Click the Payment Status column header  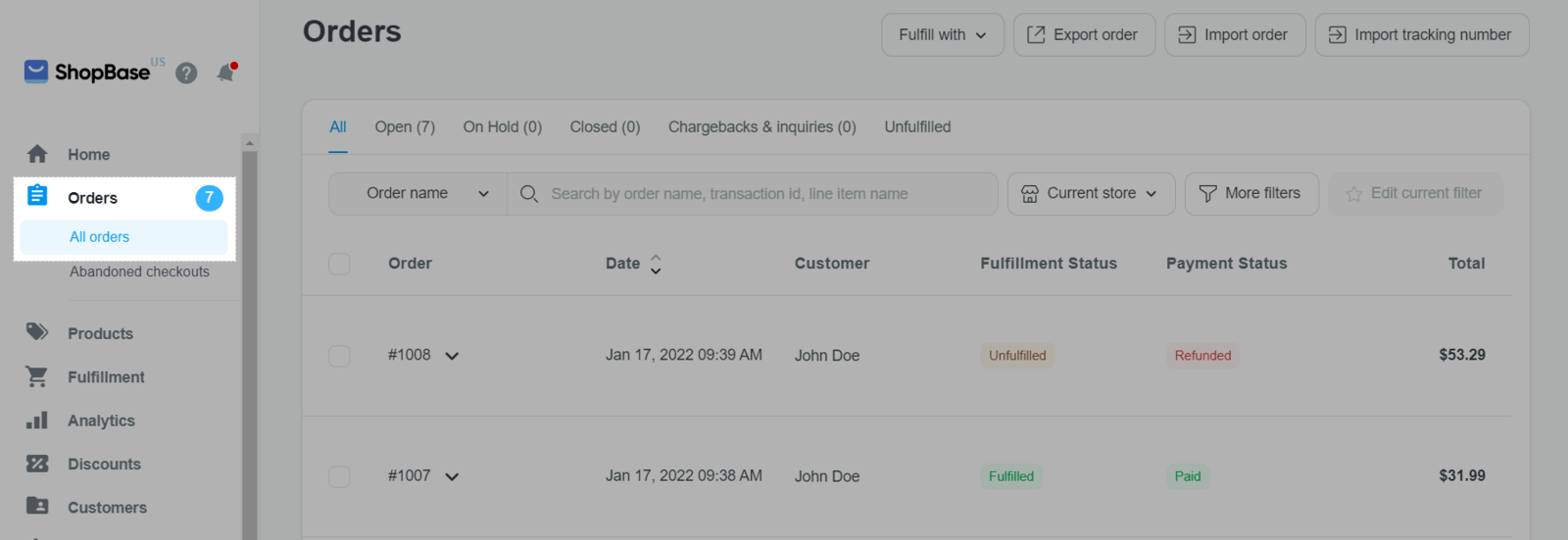[x=1226, y=264]
